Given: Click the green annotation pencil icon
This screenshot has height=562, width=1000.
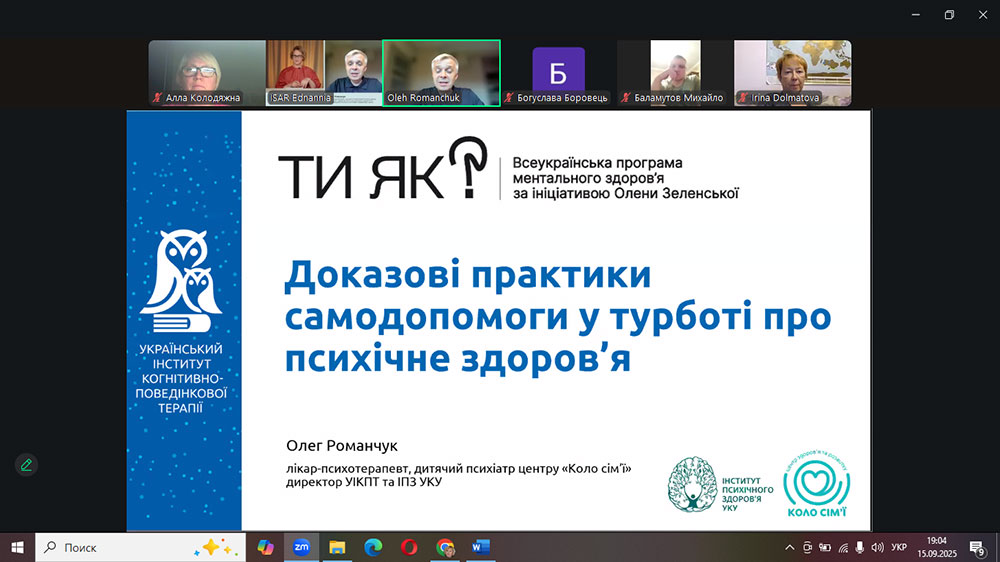Looking at the screenshot, I should pyautogui.click(x=26, y=464).
